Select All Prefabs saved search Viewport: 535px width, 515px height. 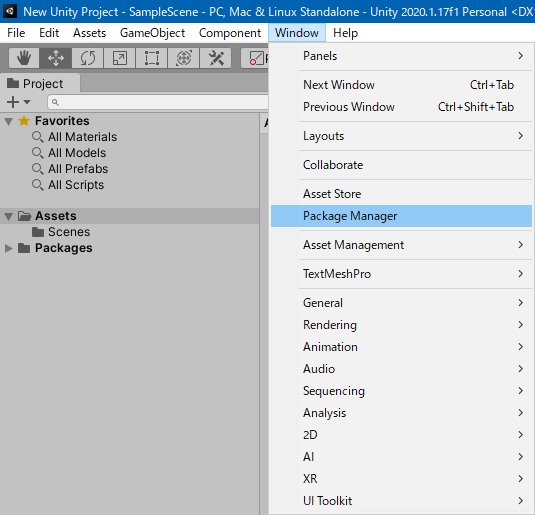[x=78, y=169]
